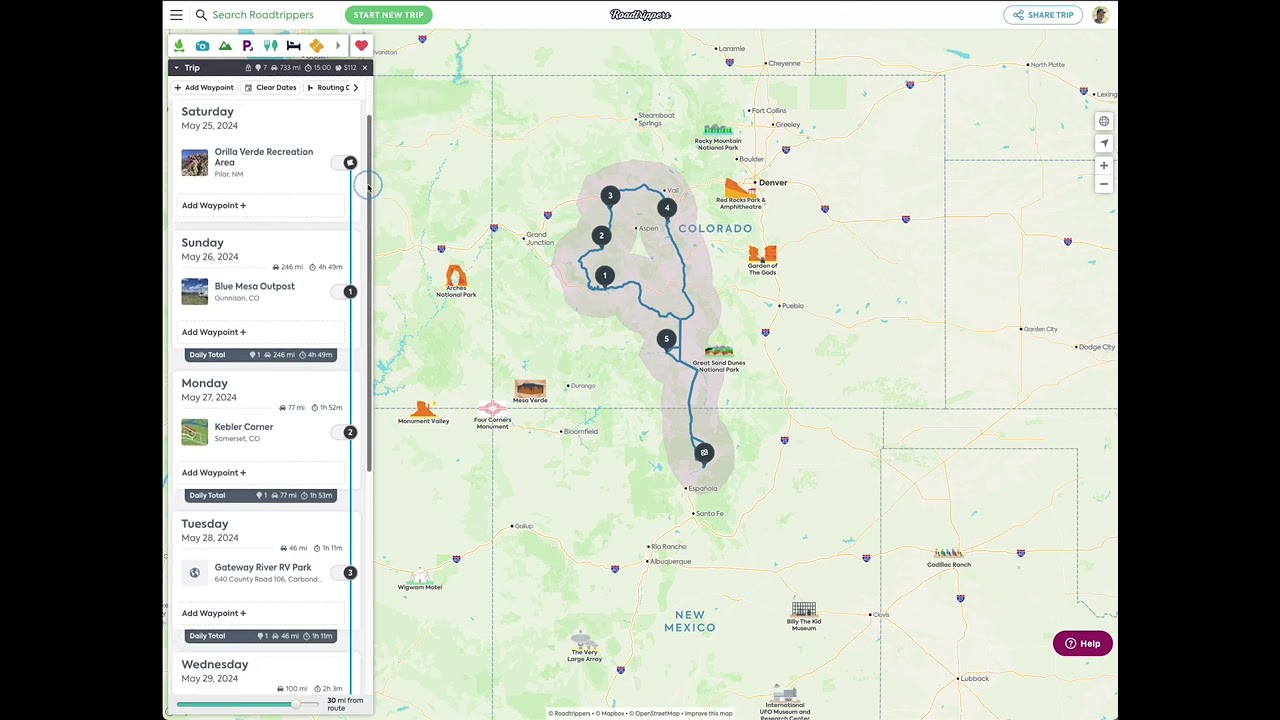Show more trip options chevron
Screen dimensions: 1280x720
tap(356, 88)
